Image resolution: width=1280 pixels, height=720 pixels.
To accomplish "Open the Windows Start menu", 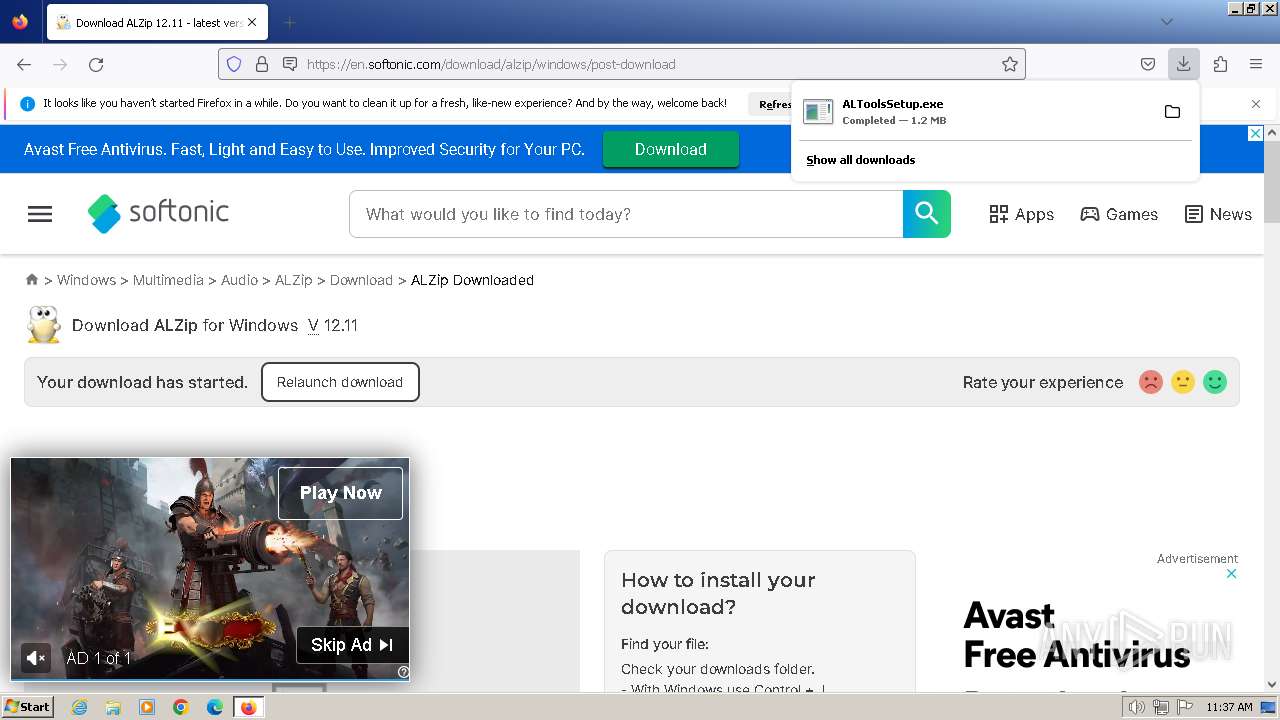I will point(27,707).
